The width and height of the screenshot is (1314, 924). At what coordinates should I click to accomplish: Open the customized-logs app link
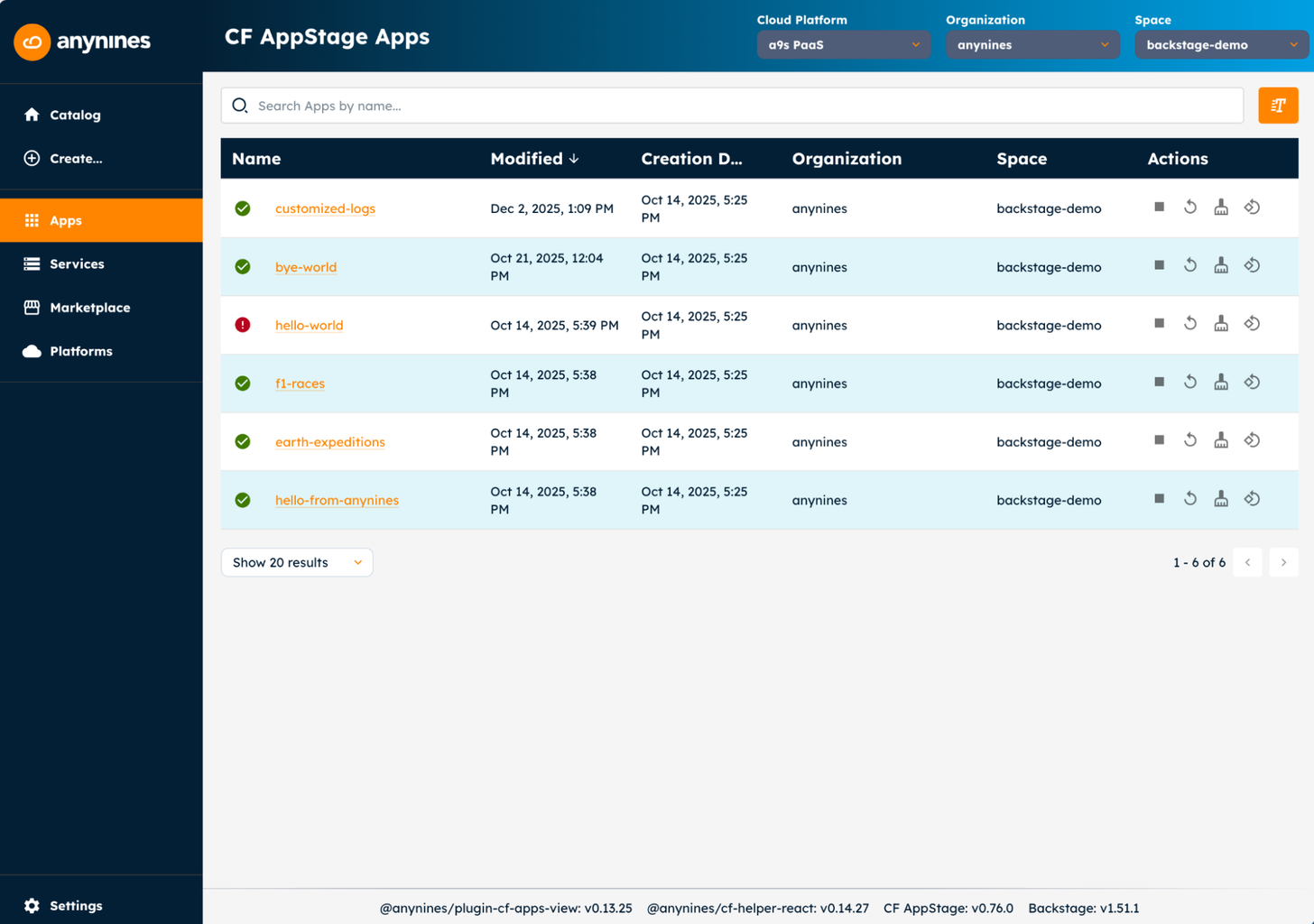coord(325,208)
